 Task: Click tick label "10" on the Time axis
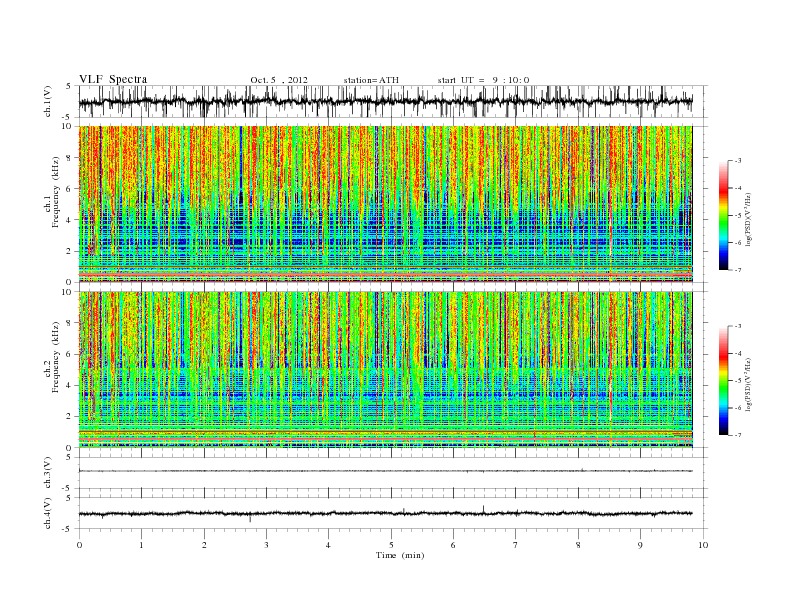pos(703,545)
